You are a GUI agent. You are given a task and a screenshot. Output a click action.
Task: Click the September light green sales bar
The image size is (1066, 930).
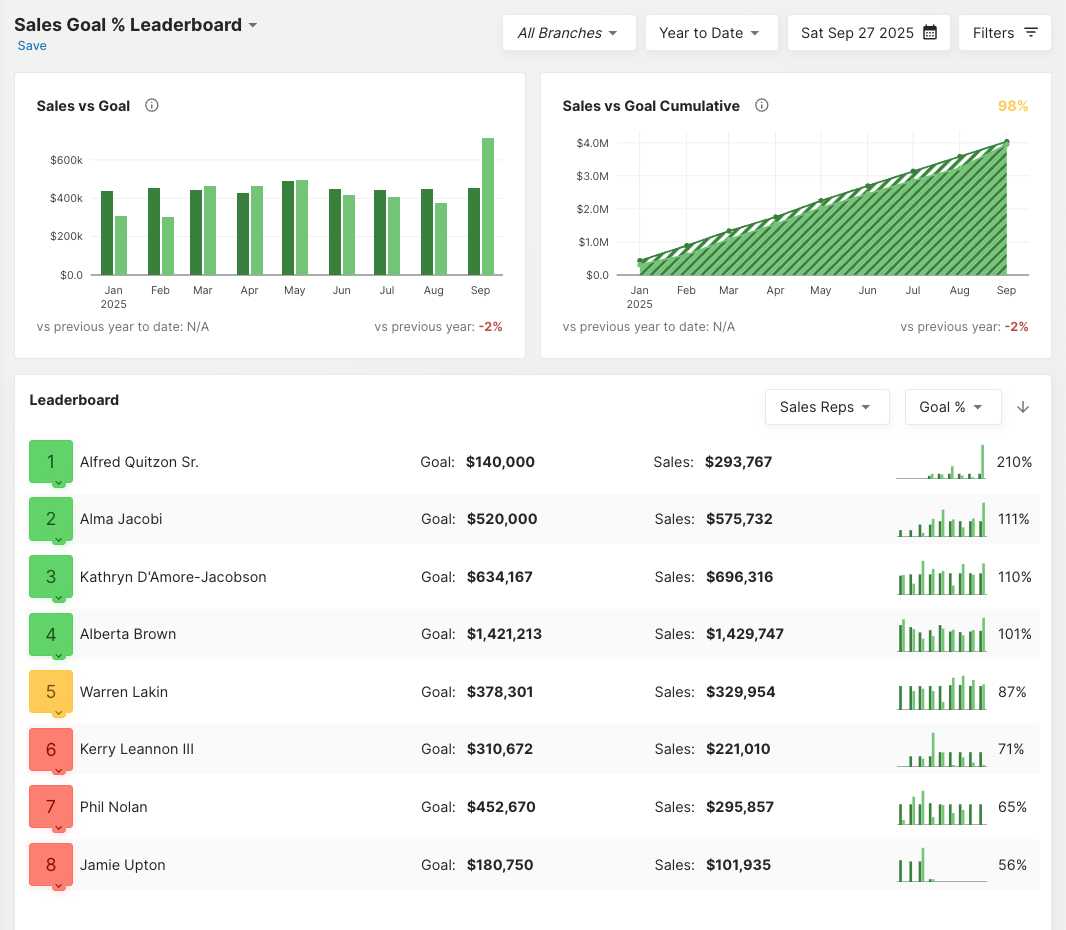[x=488, y=206]
